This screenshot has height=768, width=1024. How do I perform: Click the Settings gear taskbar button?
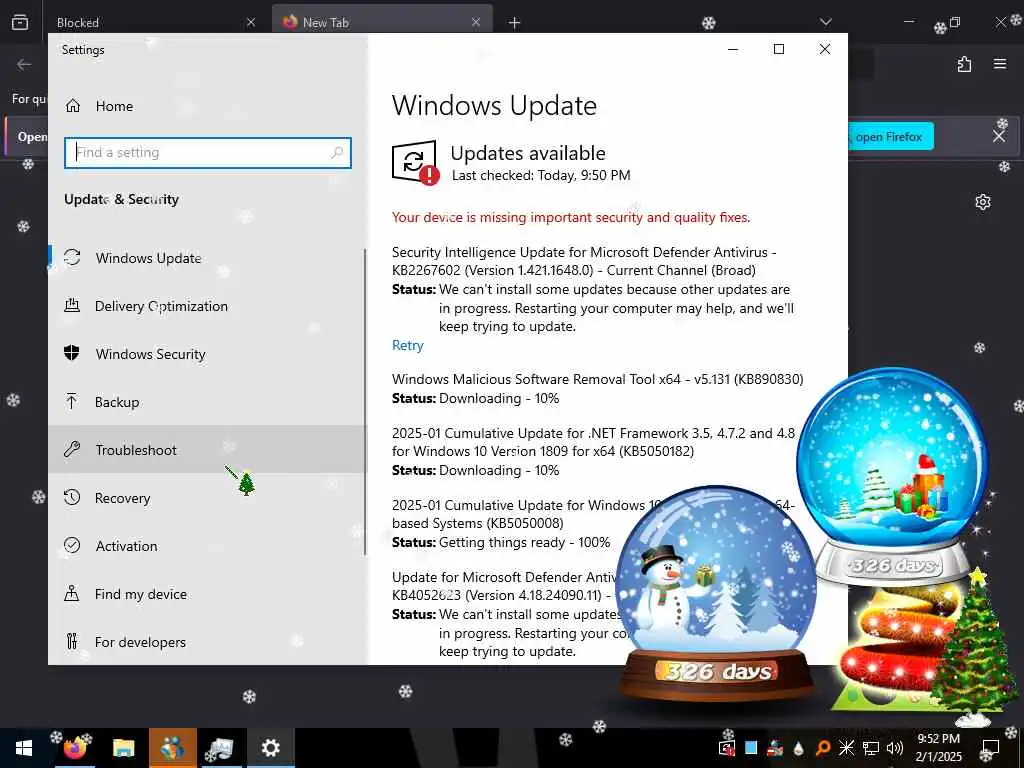point(270,748)
